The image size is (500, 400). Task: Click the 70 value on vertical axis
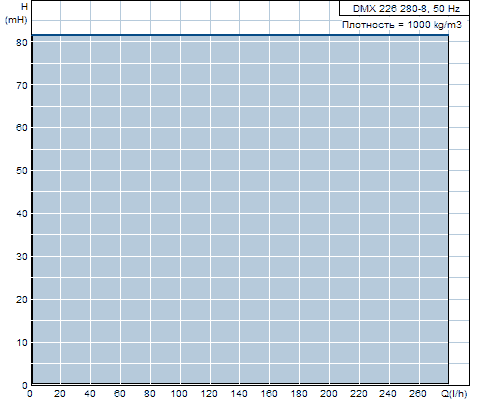pyautogui.click(x=22, y=86)
